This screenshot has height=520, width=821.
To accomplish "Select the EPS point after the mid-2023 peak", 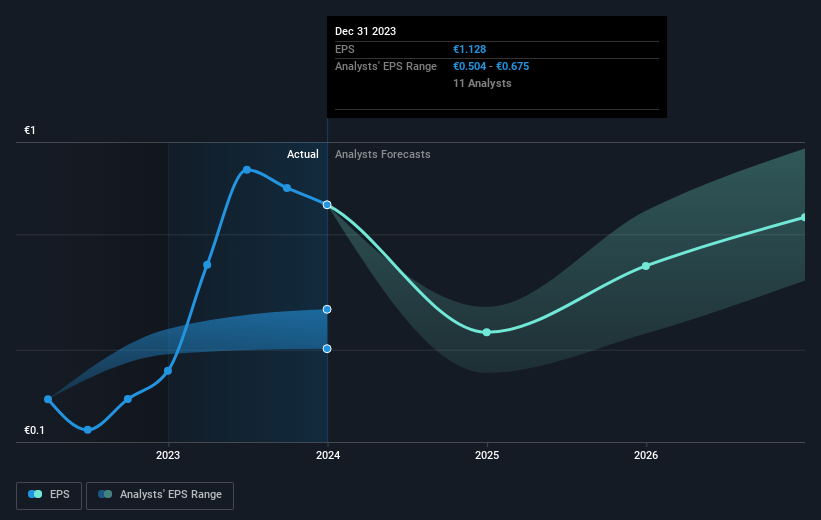I will [287, 188].
